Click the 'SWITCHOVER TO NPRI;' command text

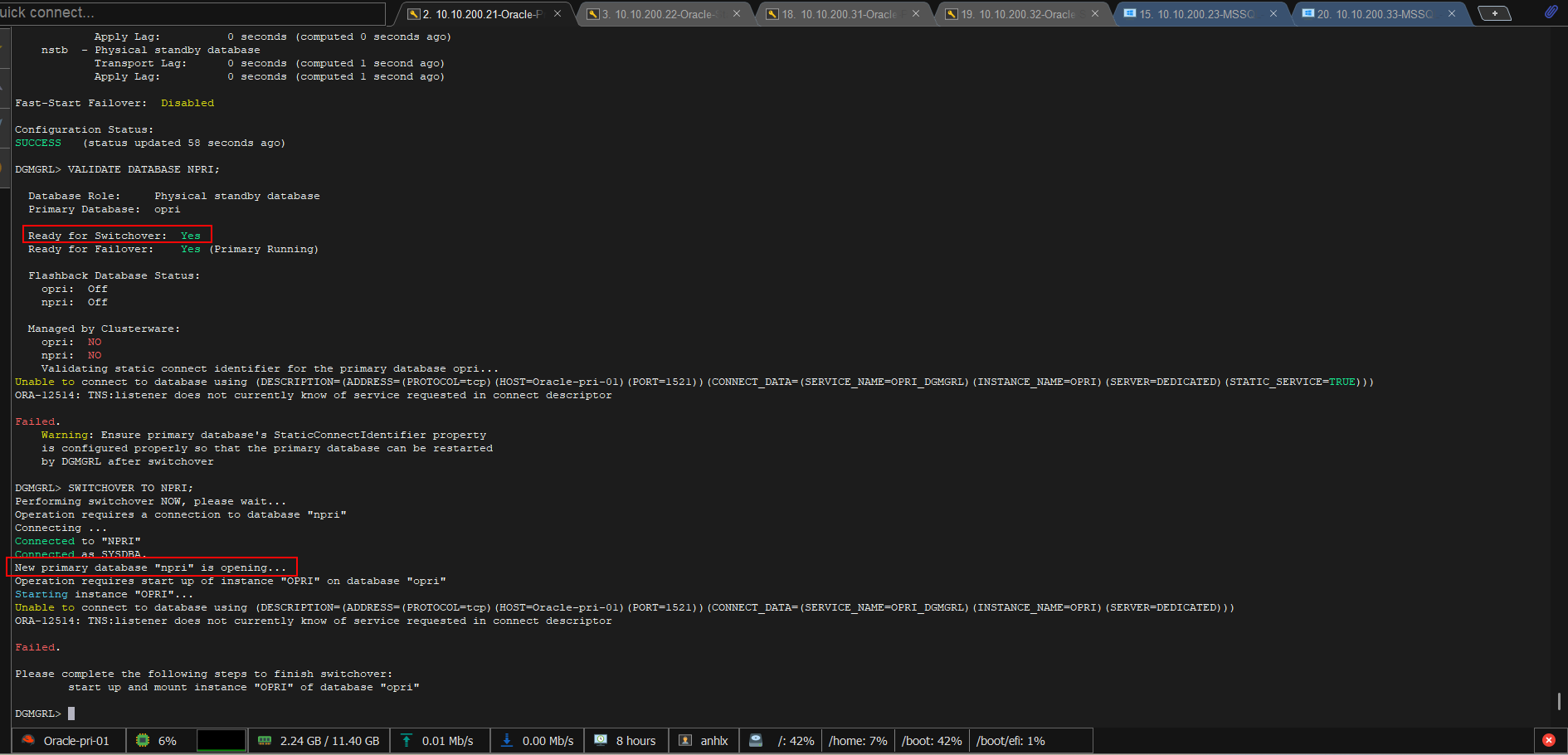130,488
